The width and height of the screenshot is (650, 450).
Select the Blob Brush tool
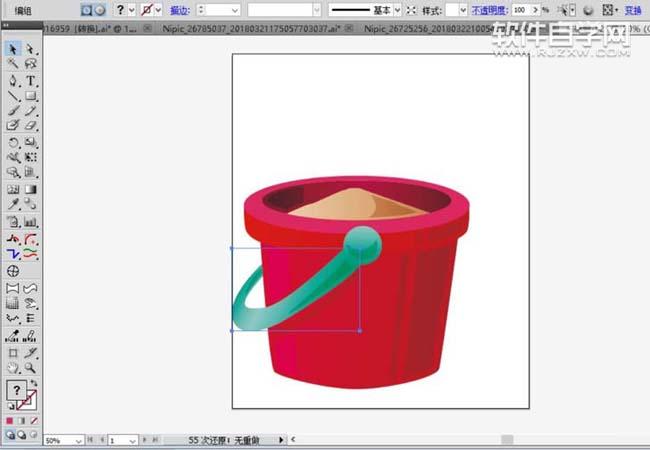click(13, 125)
